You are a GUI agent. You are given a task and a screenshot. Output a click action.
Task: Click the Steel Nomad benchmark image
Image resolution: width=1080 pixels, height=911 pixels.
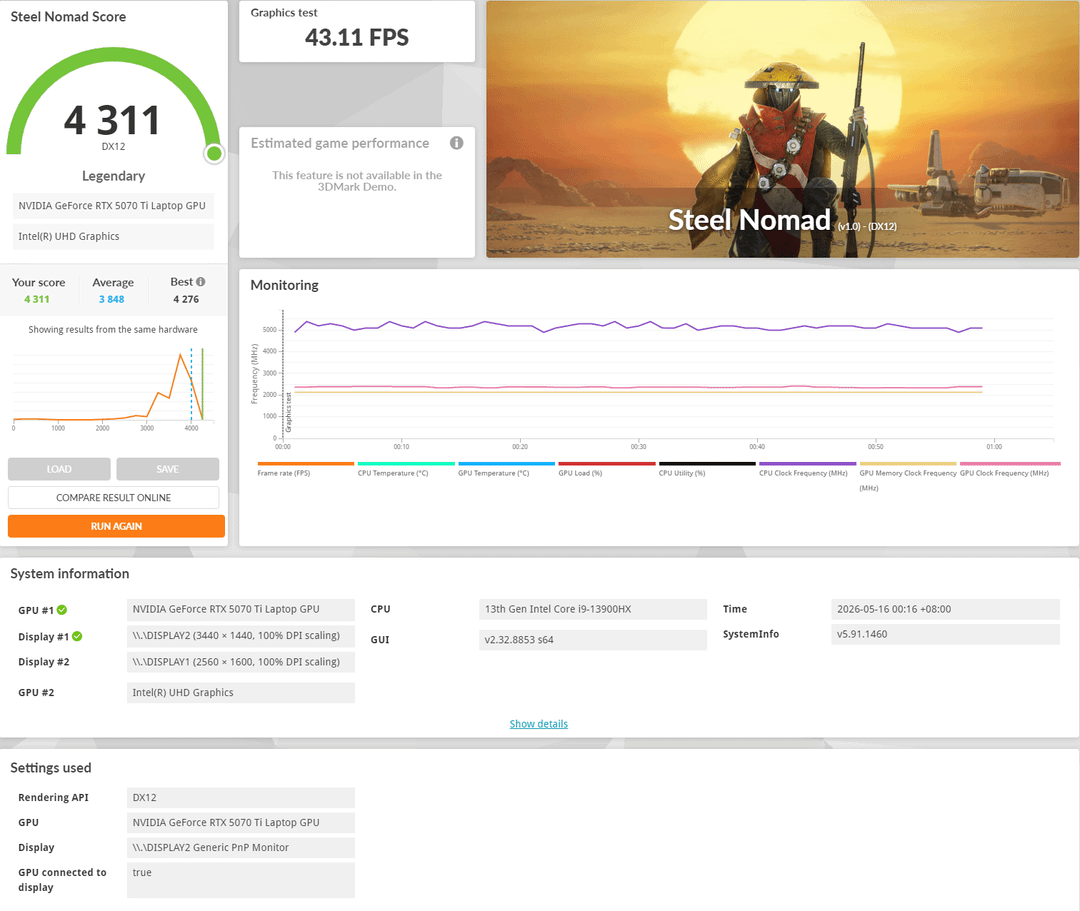point(782,129)
